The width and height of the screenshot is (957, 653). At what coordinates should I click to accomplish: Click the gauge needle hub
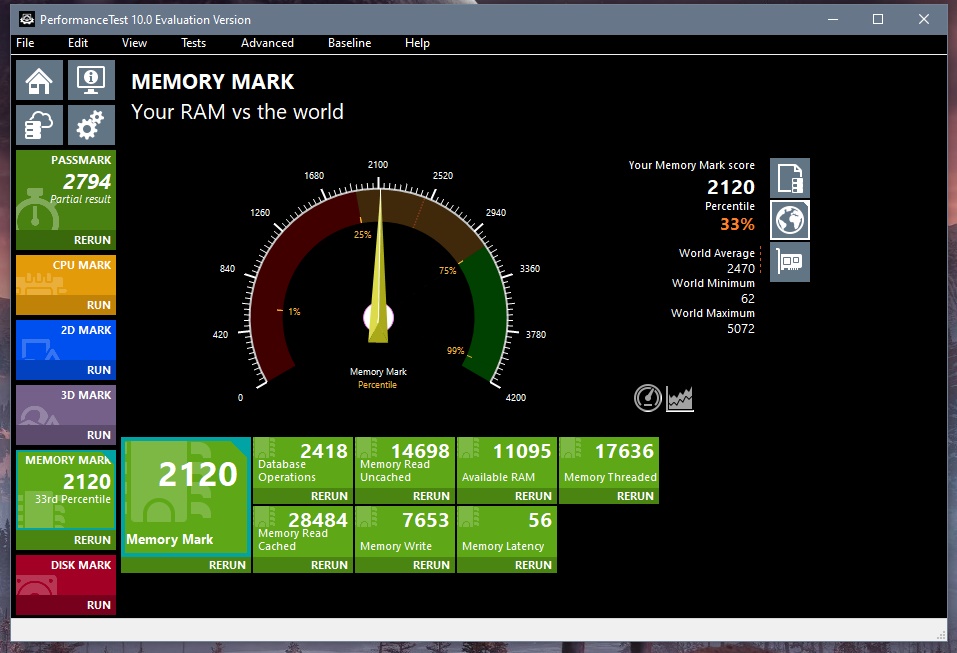click(378, 317)
